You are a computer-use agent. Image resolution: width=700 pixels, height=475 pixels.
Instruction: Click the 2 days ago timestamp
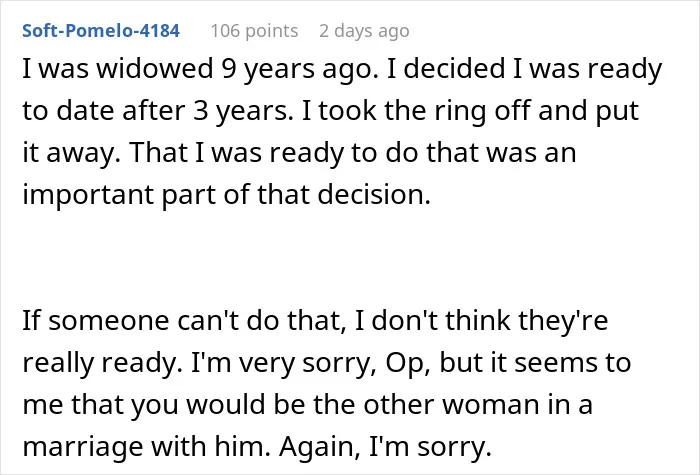coord(364,31)
